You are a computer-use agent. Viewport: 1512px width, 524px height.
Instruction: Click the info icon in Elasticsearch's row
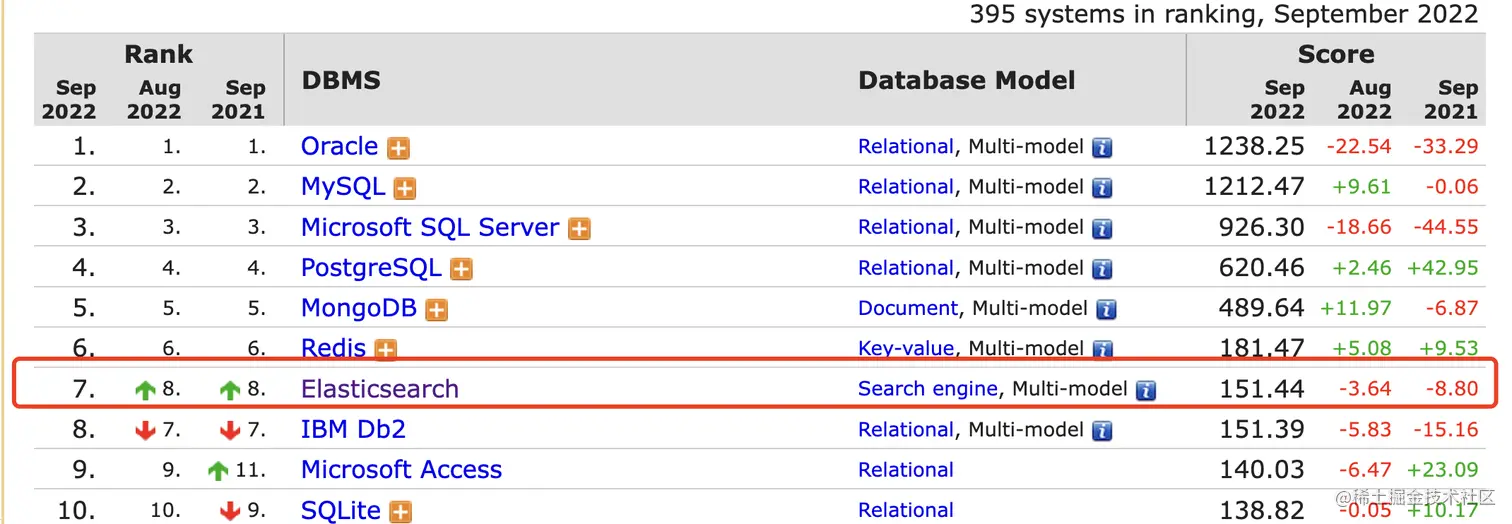(1146, 390)
